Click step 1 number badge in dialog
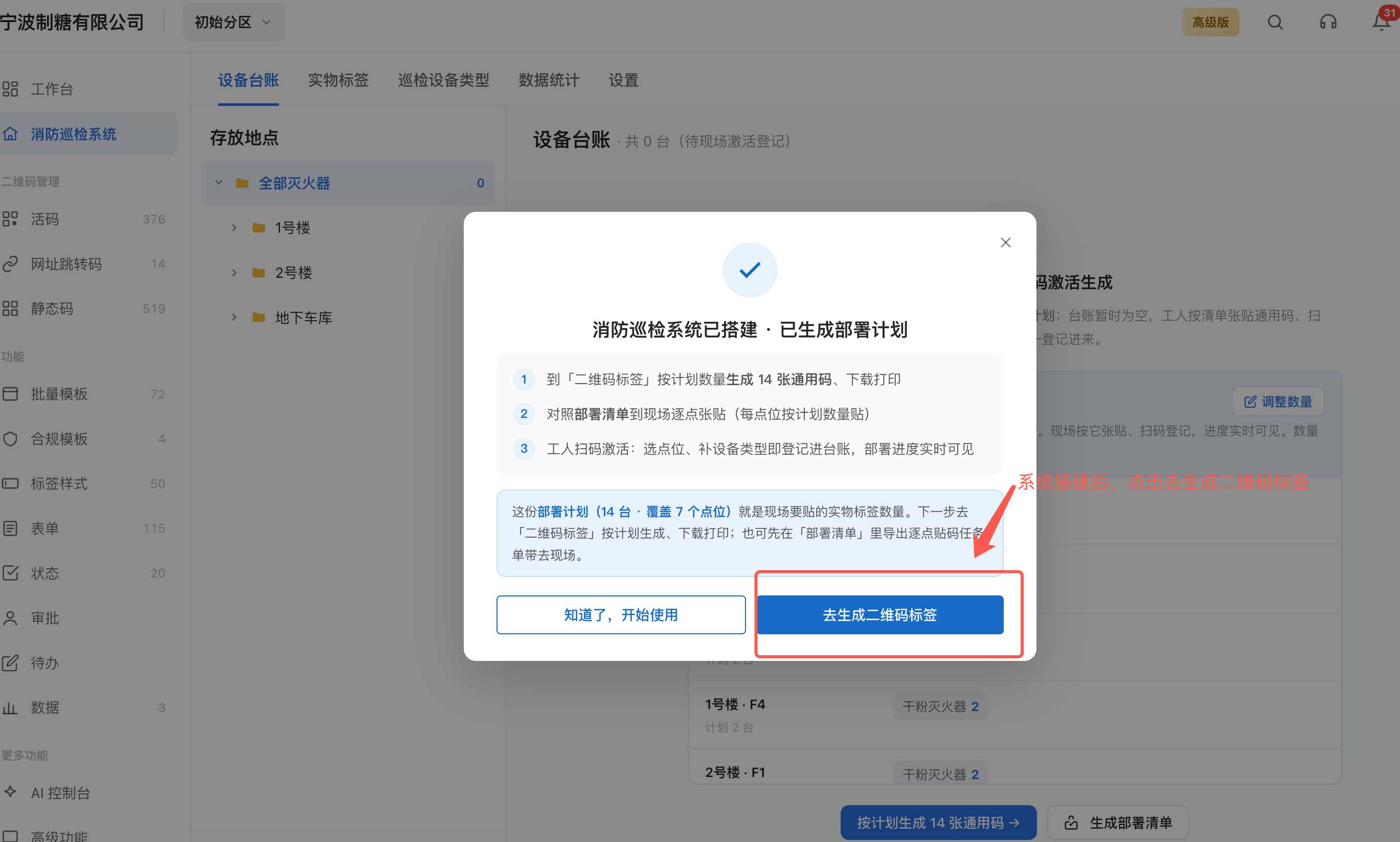Viewport: 1400px width, 842px height. point(524,380)
